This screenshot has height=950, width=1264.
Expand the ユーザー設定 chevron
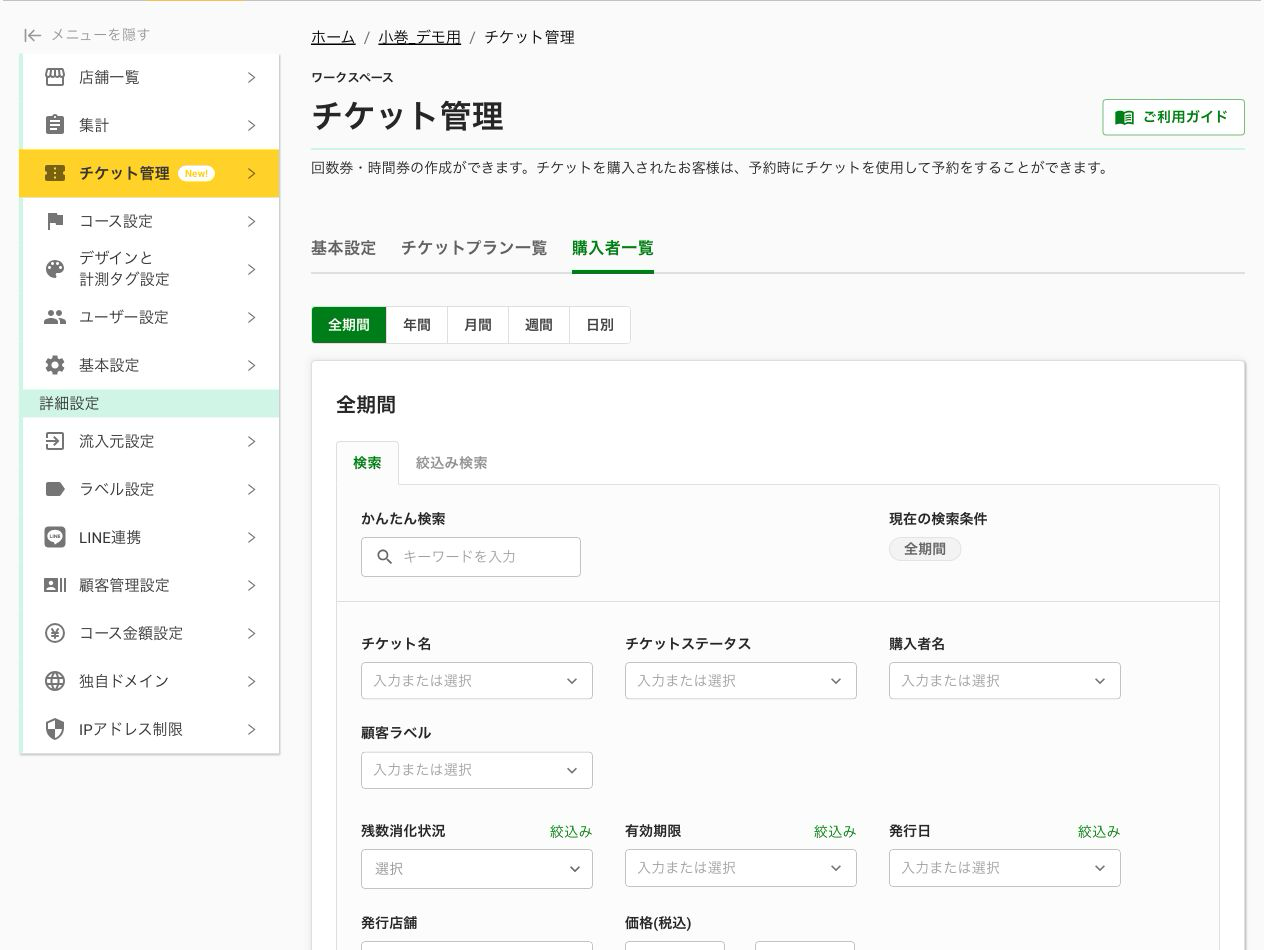[251, 317]
